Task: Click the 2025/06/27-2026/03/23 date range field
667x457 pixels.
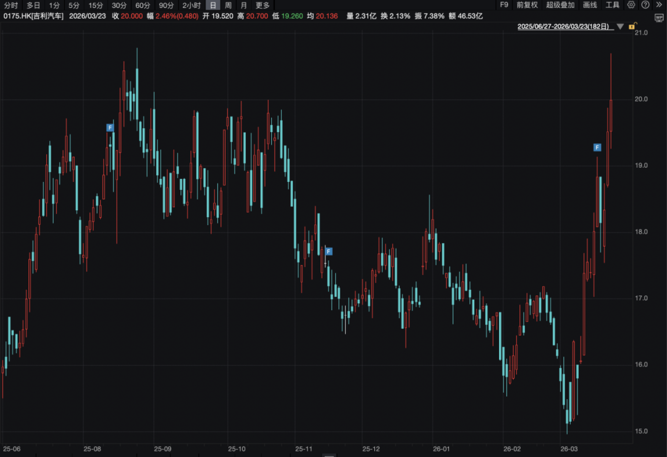Action: point(566,27)
